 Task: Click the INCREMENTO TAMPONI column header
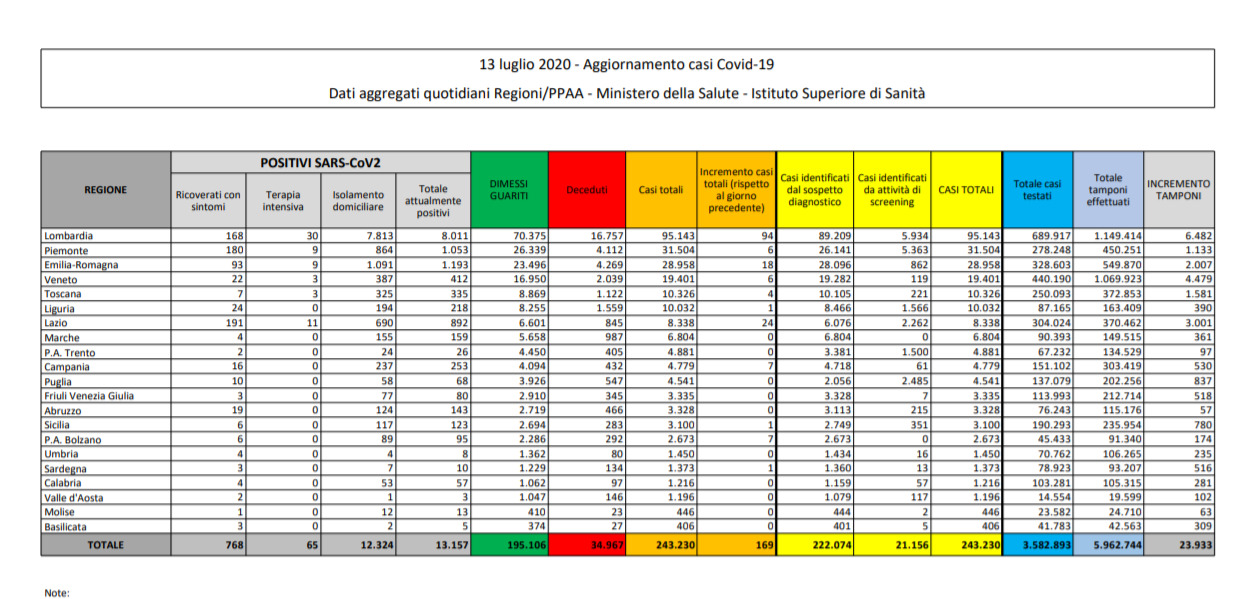[1180, 188]
